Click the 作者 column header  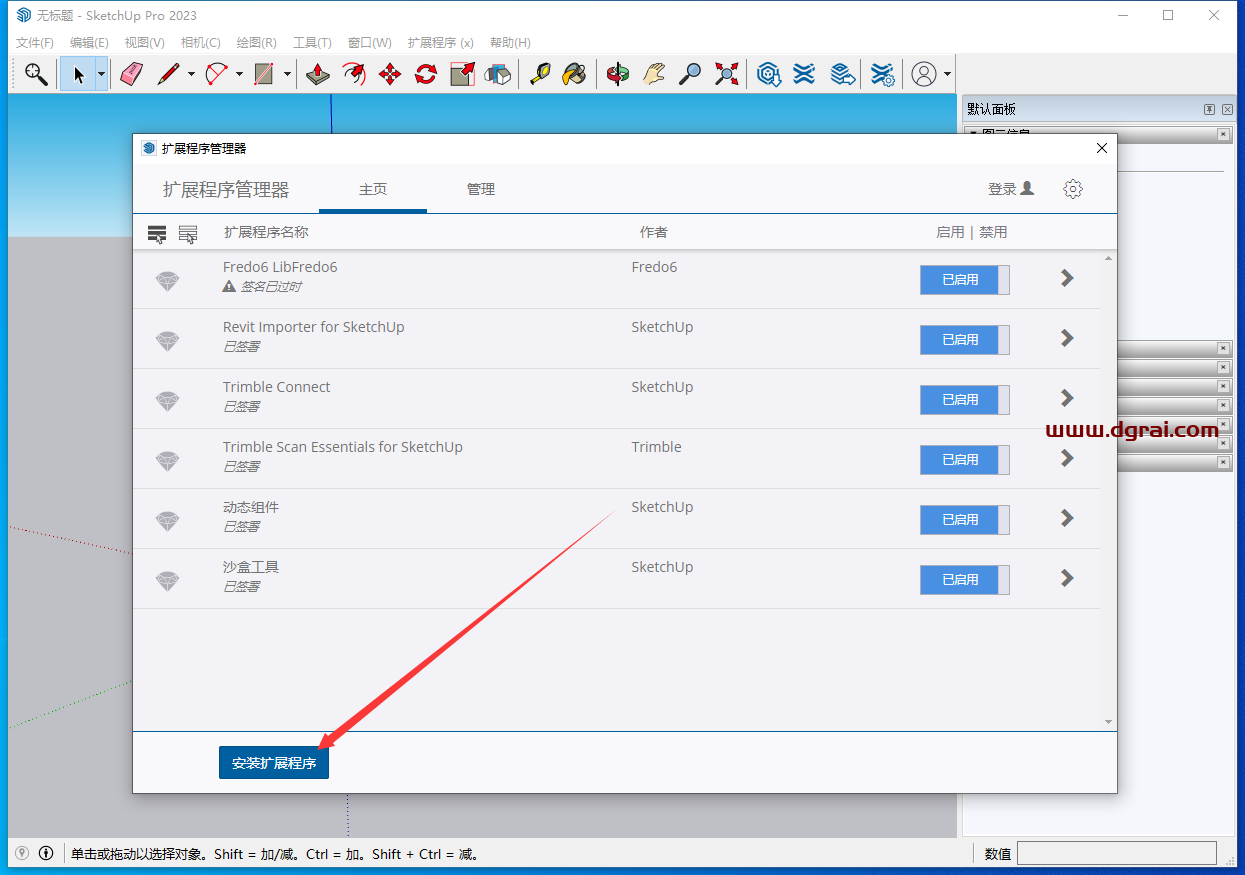point(654,232)
